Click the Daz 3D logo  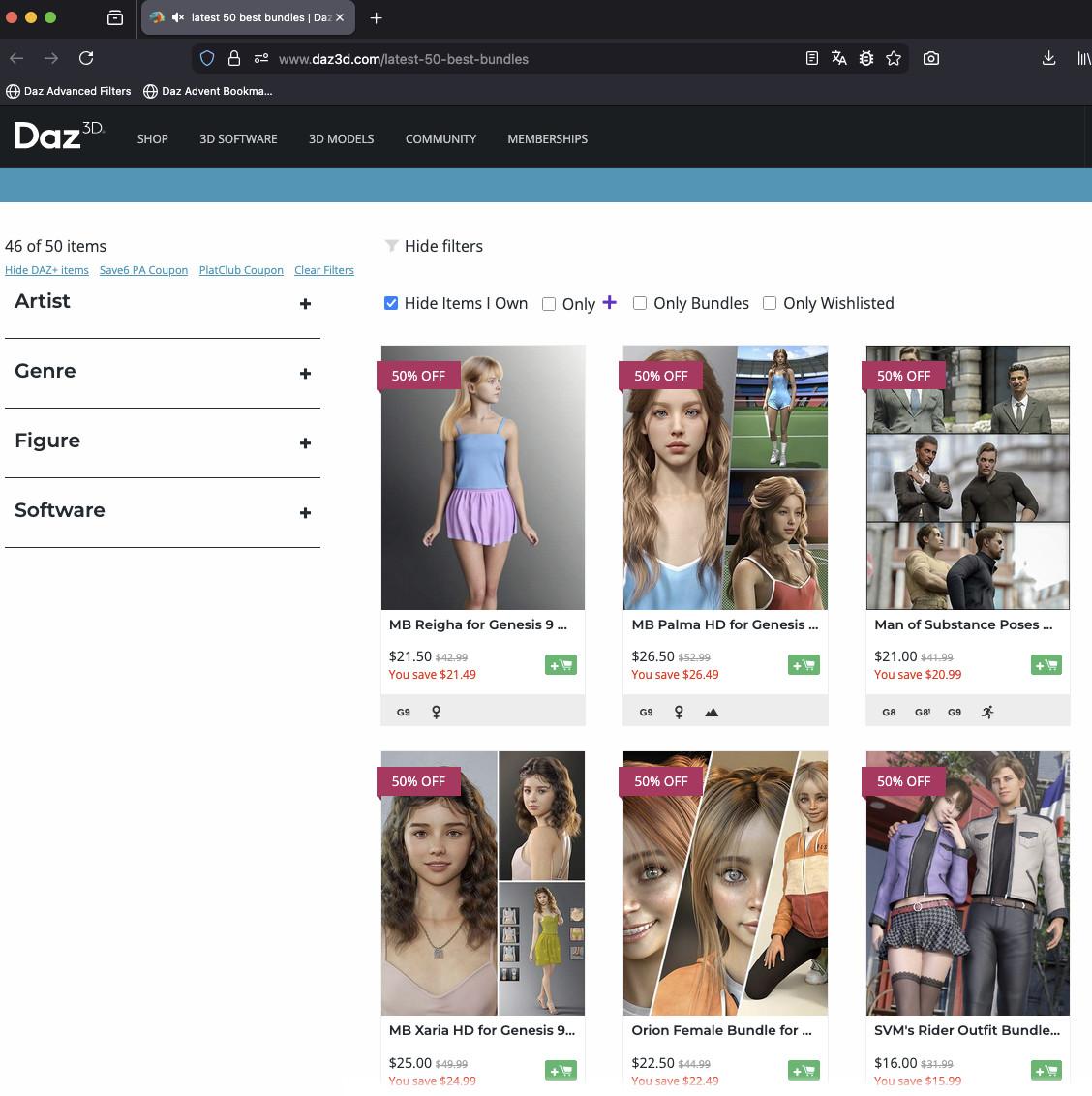(x=59, y=136)
